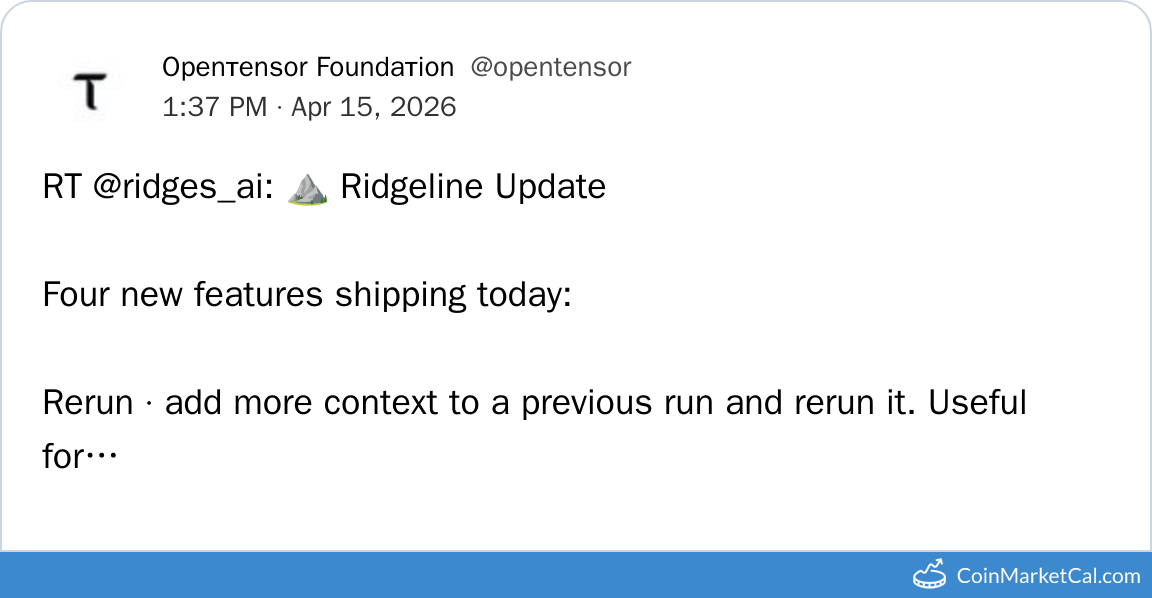This screenshot has height=598, width=1152.
Task: Click the Opentensor T logo avatar
Action: coord(91,91)
